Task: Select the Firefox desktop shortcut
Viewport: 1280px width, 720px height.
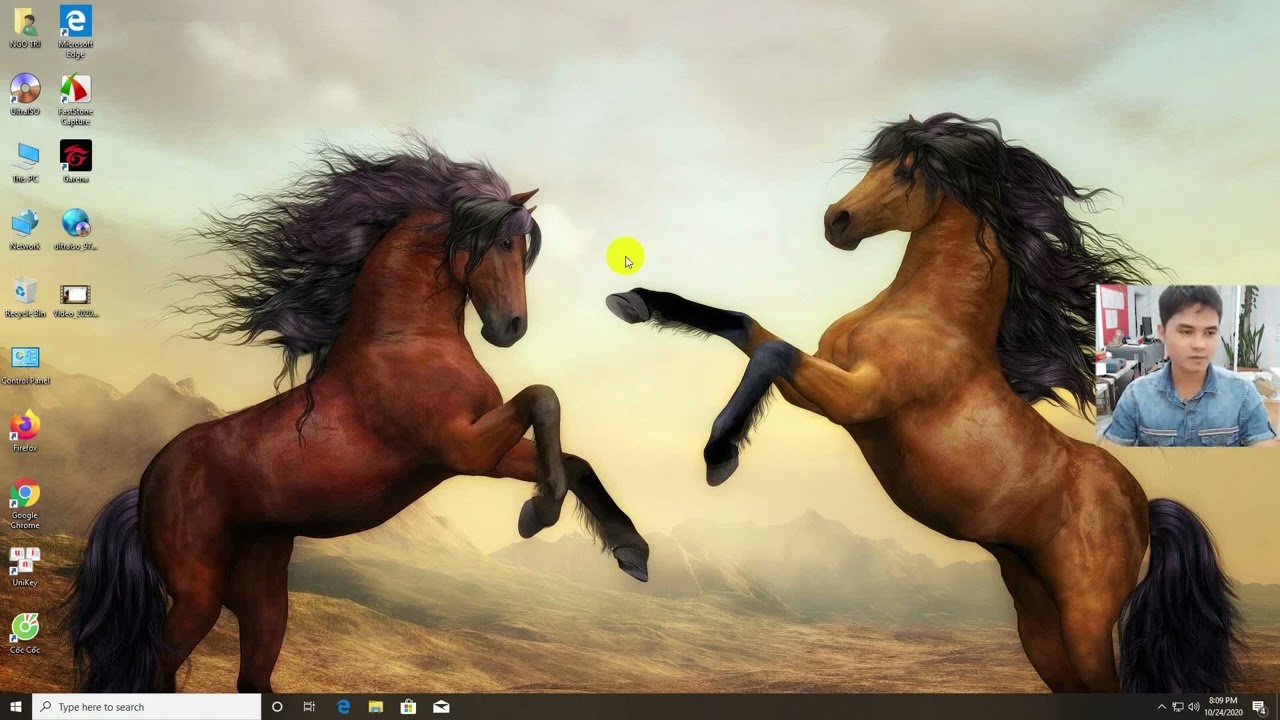Action: tap(25, 432)
